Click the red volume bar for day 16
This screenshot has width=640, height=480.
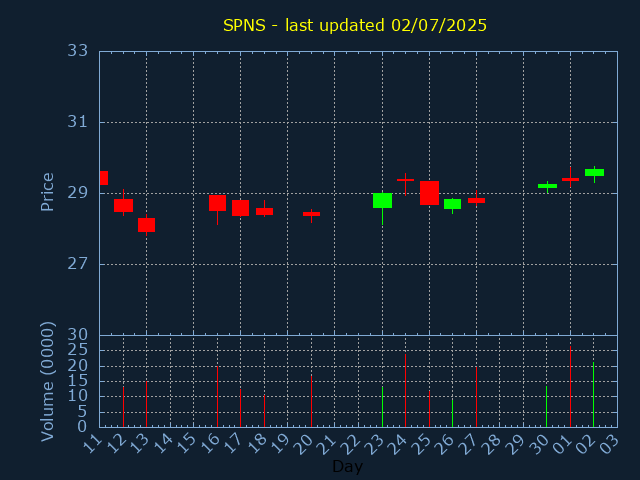tap(218, 397)
